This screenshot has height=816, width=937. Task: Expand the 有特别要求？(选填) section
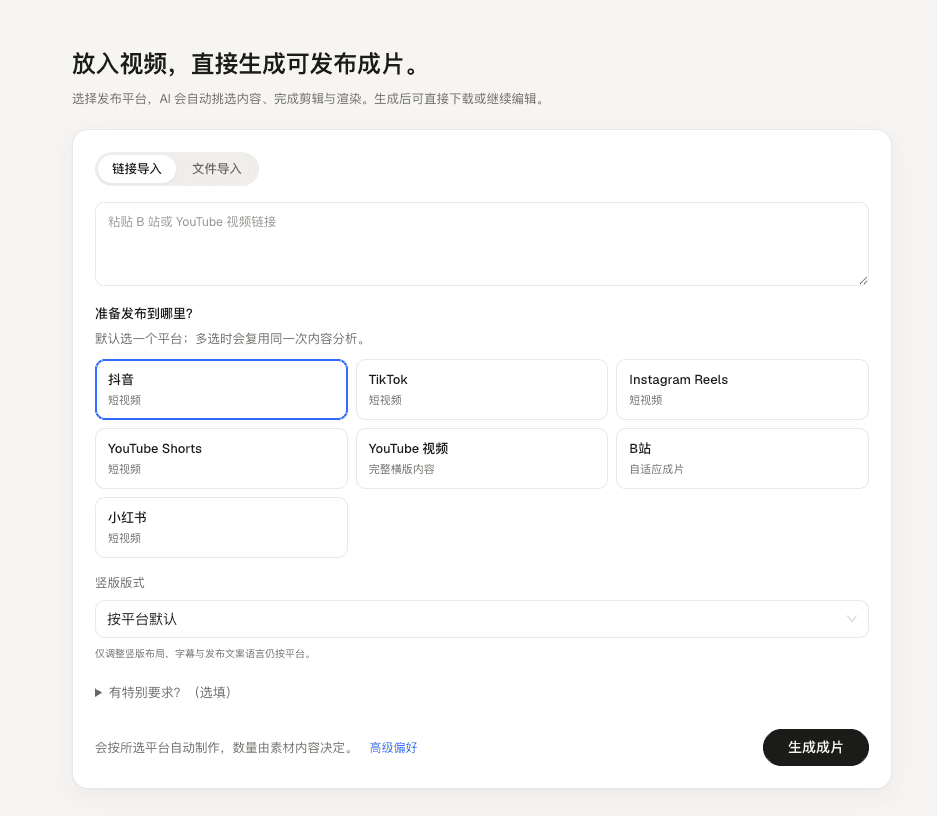click(163, 692)
